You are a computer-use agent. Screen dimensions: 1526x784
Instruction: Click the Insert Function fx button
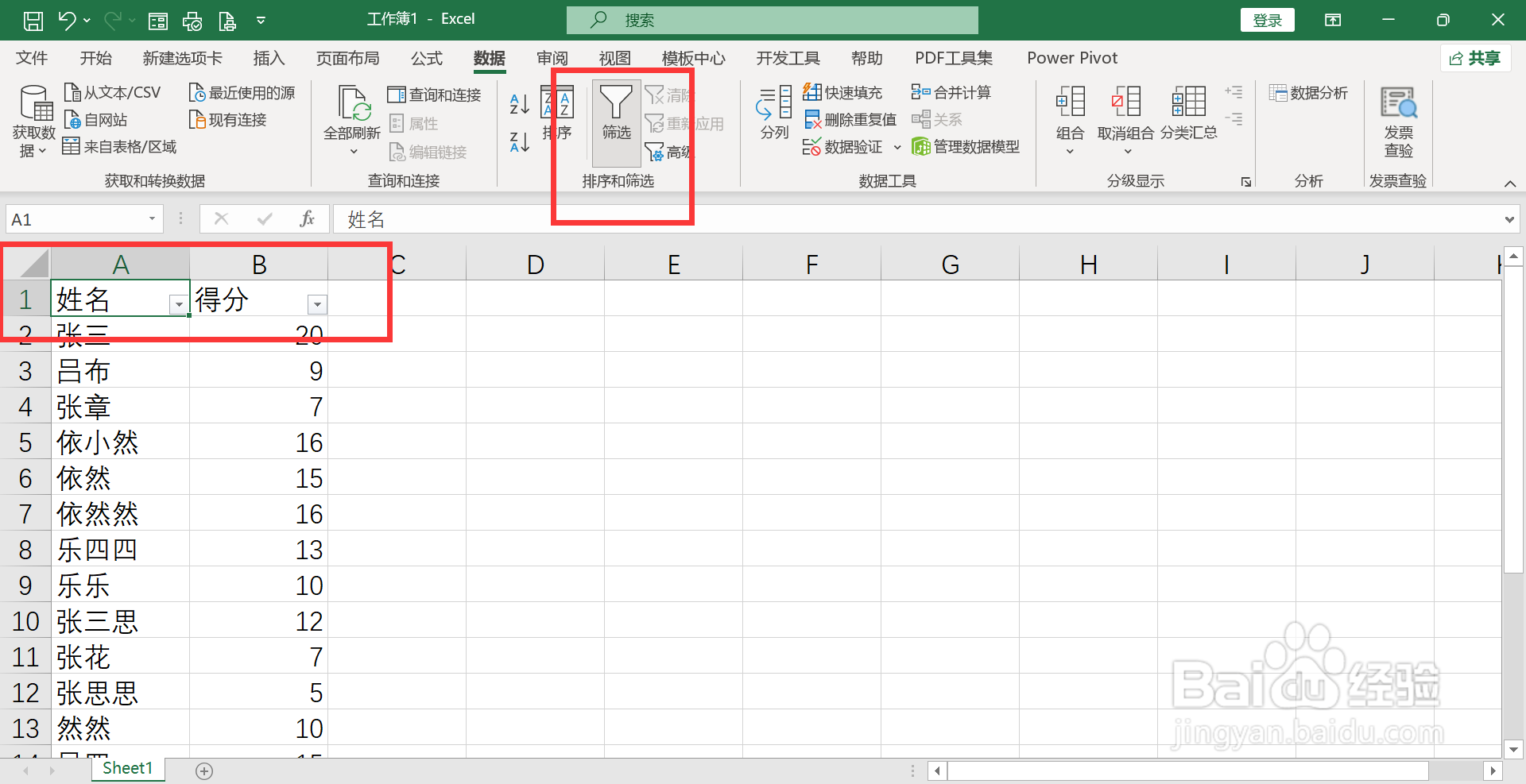click(308, 219)
